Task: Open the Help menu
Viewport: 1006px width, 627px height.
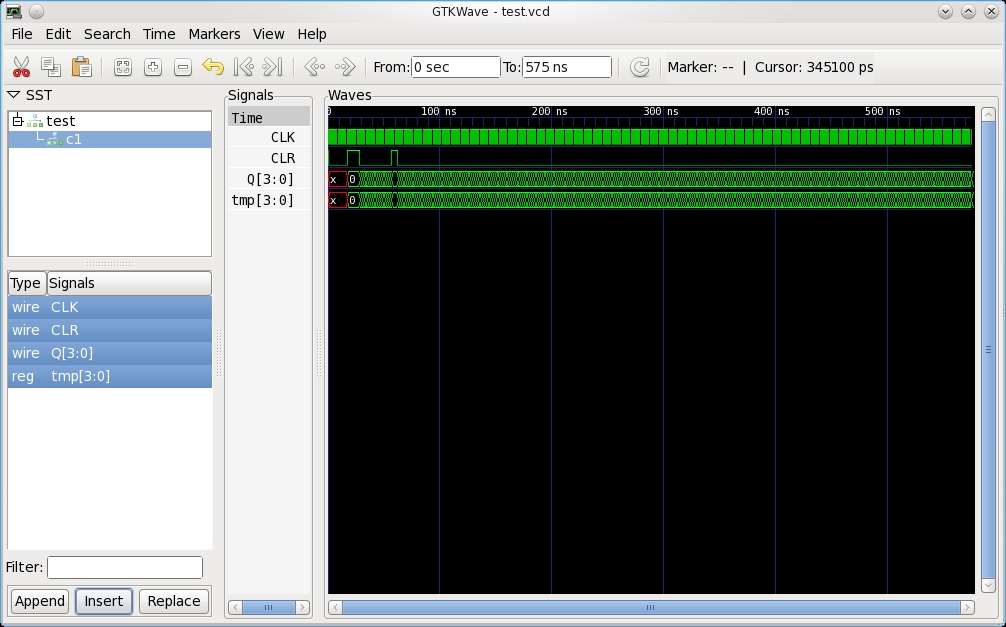Action: pyautogui.click(x=312, y=34)
